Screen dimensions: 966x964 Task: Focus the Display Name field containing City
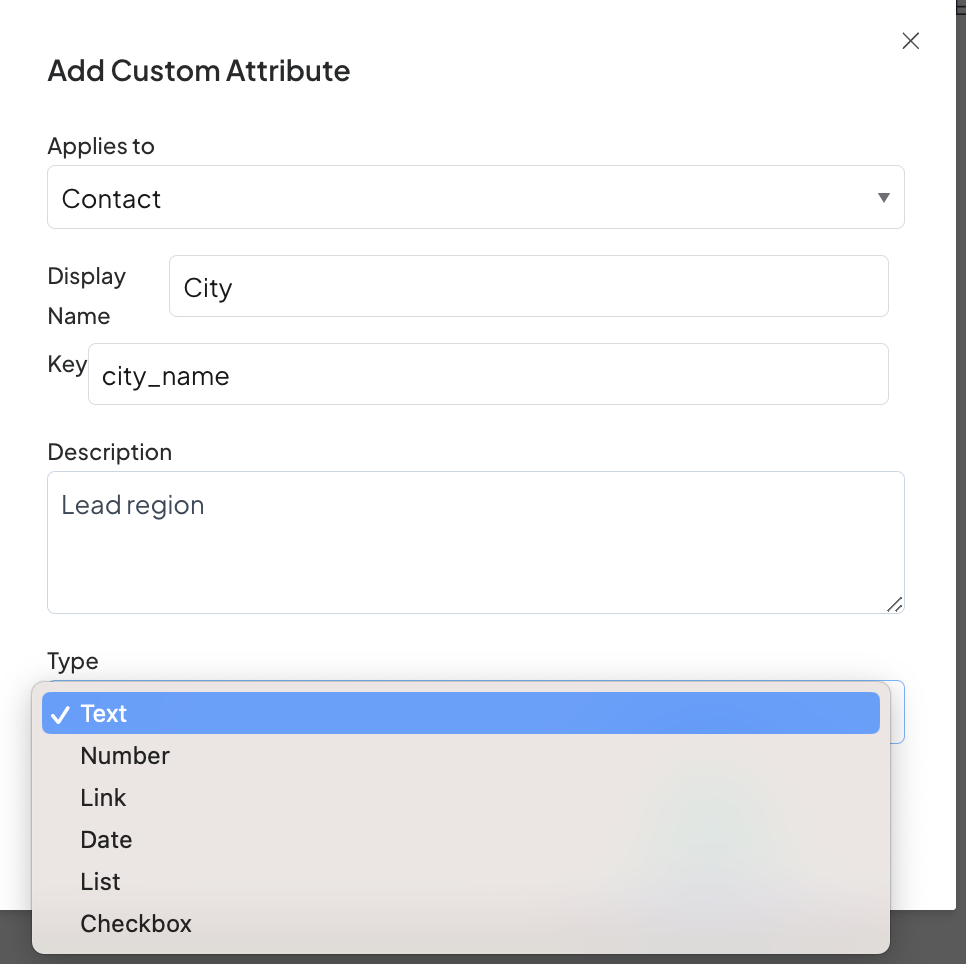tap(528, 287)
